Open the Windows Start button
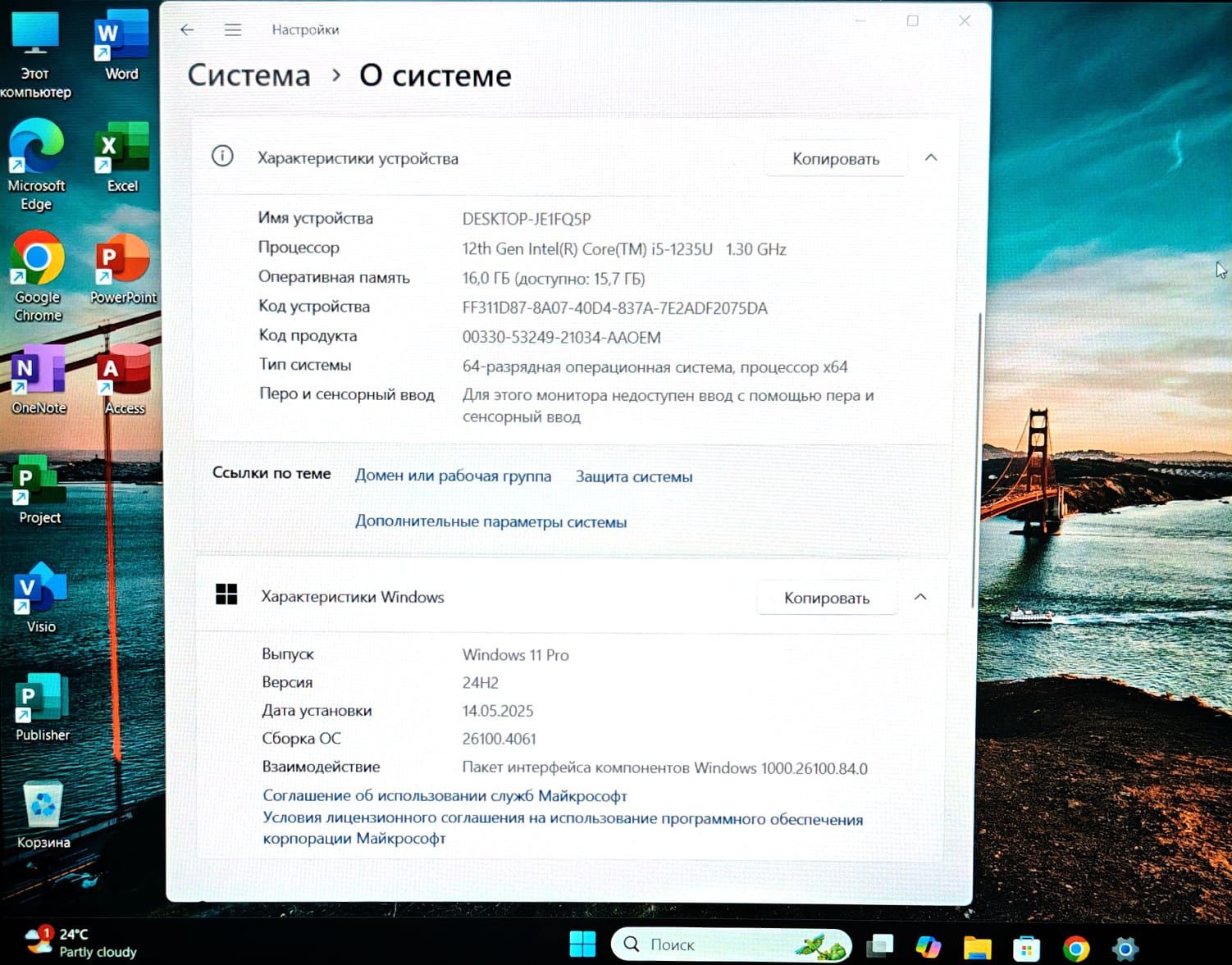This screenshot has width=1232, height=965. pos(582,945)
